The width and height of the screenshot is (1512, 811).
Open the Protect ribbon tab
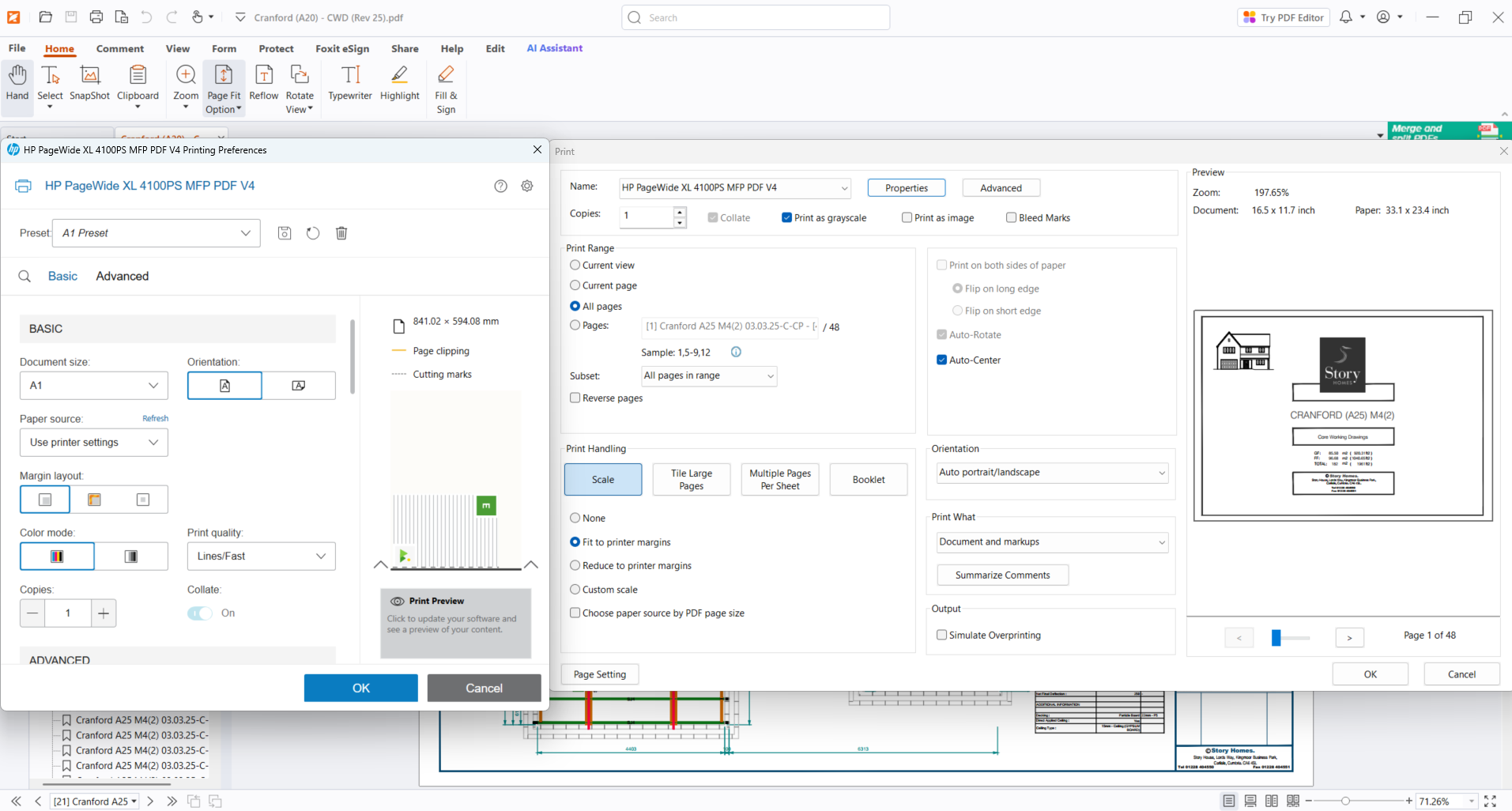(x=276, y=48)
